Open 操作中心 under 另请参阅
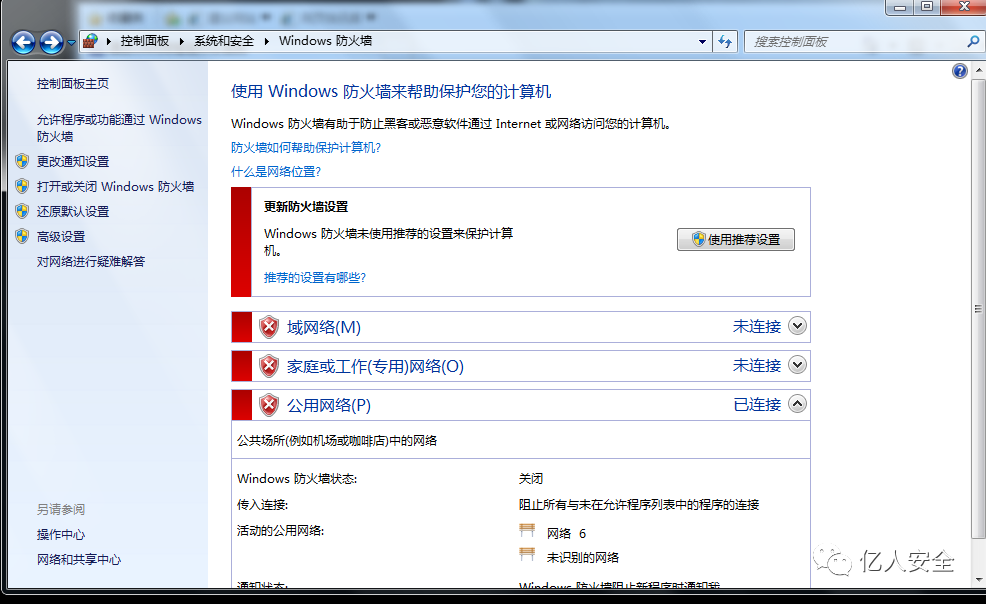Image resolution: width=986 pixels, height=604 pixels. (61, 535)
